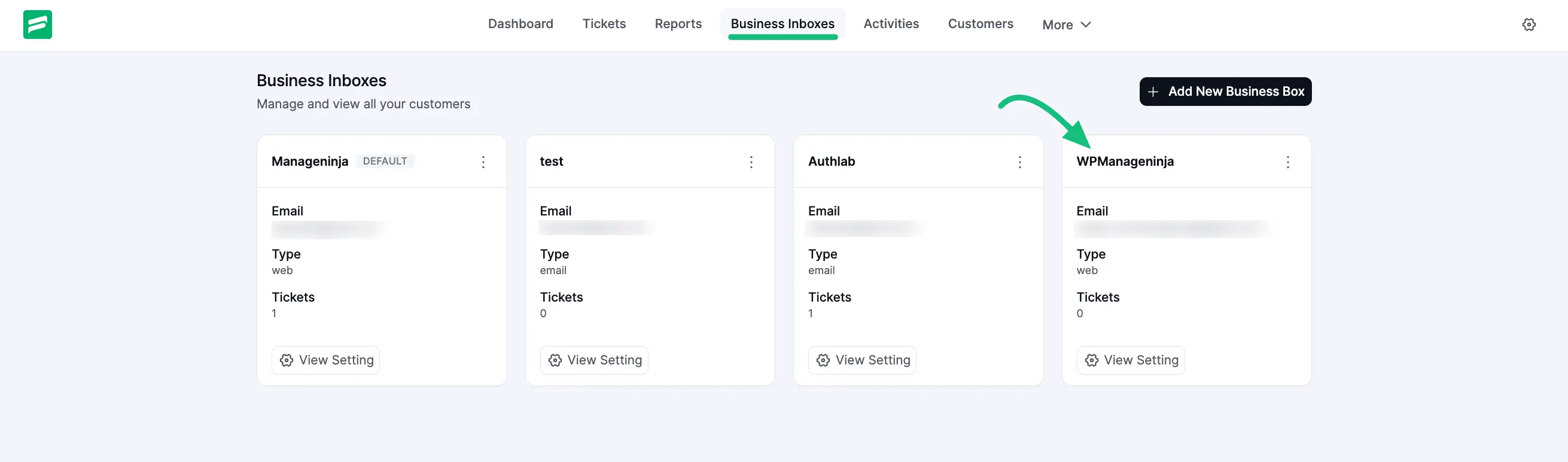The height and width of the screenshot is (462, 1568).
Task: Click the gear icon in Authlab's View Setting
Action: 823,360
